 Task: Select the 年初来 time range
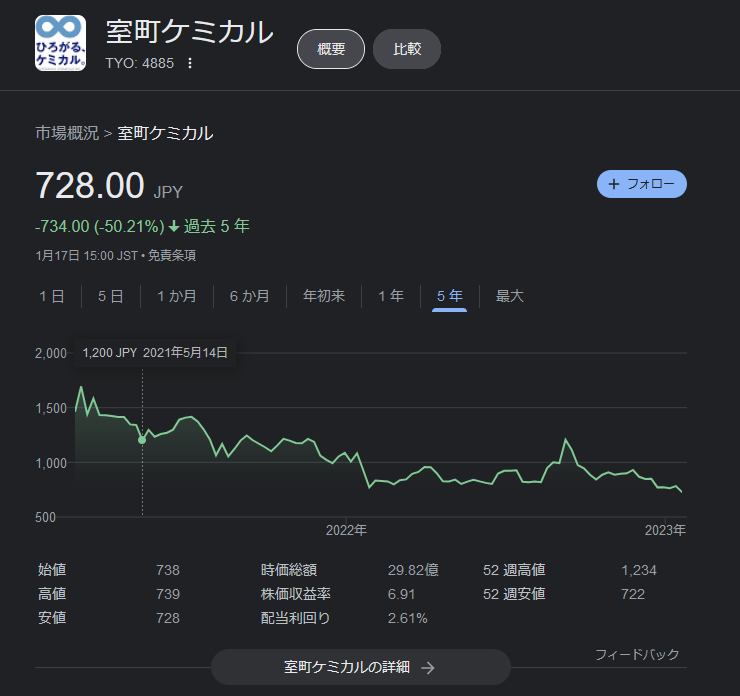324,296
